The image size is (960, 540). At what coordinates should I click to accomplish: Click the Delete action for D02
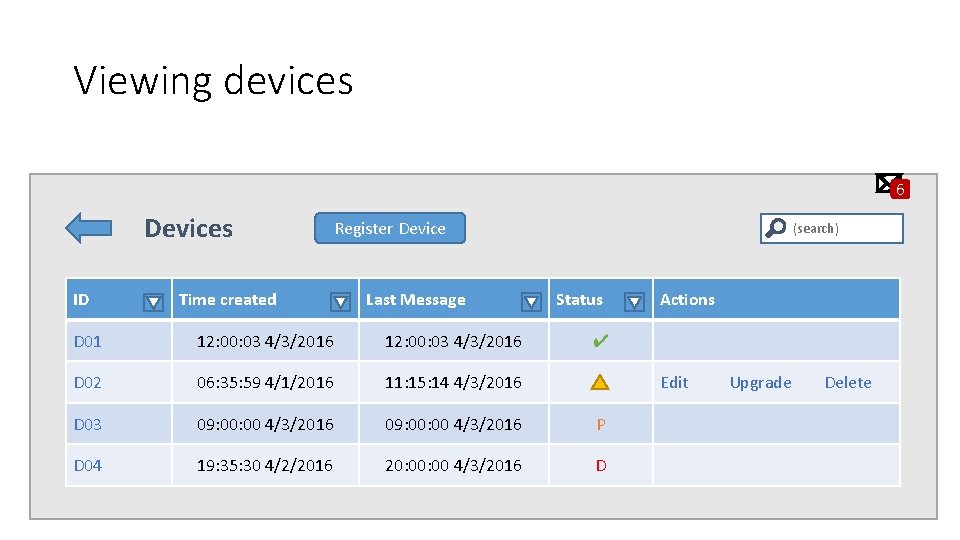tap(848, 382)
